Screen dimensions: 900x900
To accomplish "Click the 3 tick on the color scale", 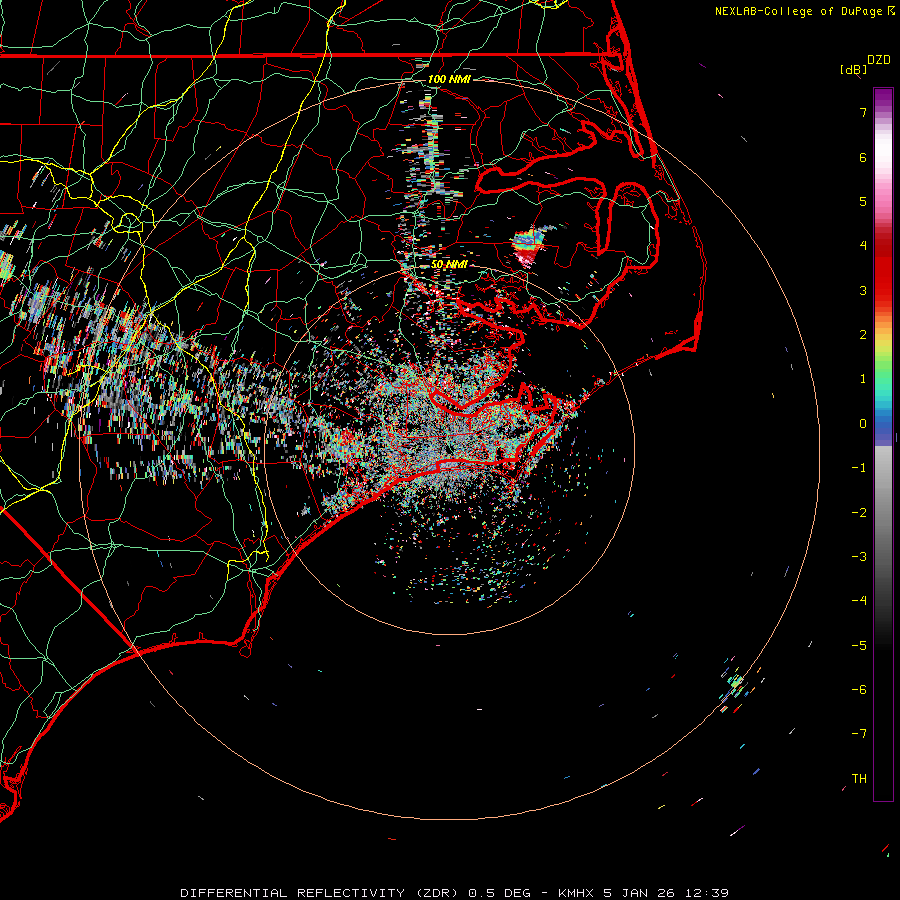I will click(862, 291).
